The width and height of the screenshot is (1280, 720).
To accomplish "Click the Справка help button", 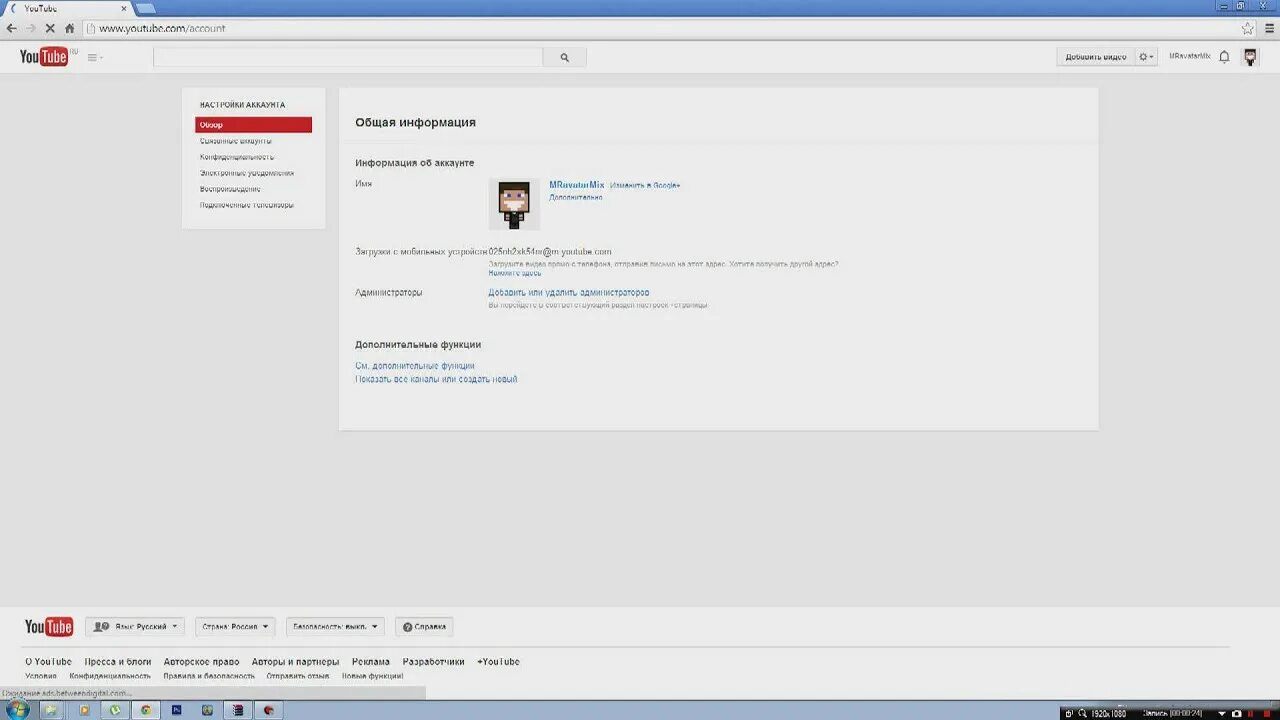I will 424,627.
